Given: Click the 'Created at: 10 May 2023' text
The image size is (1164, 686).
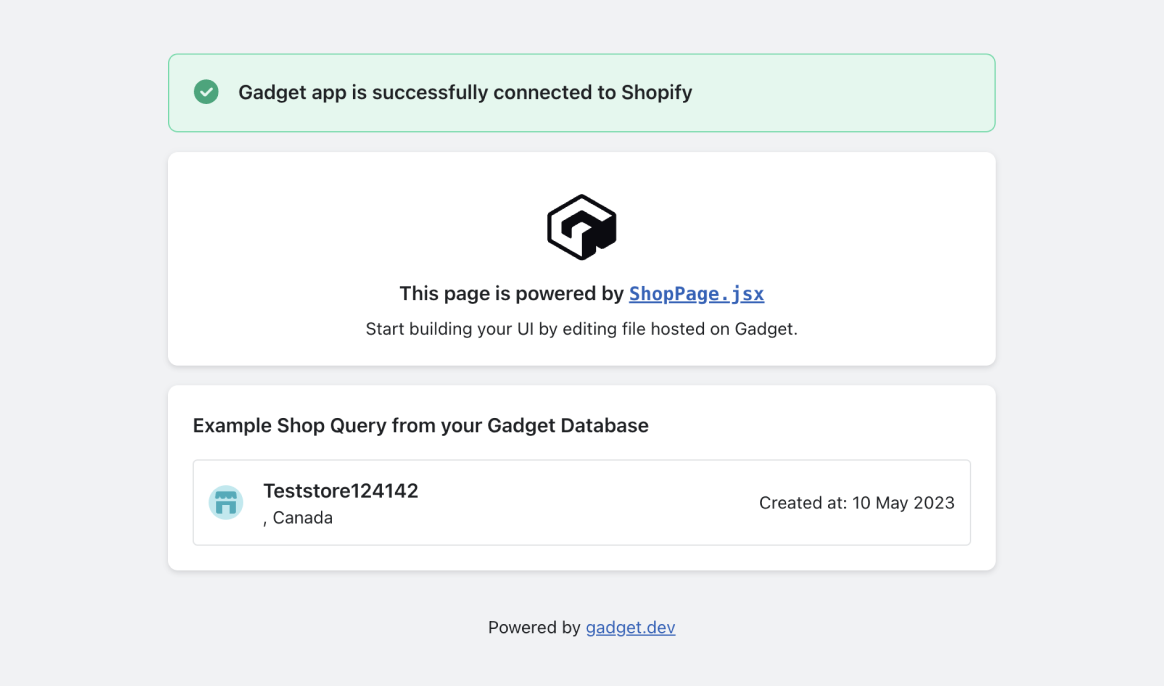Looking at the screenshot, I should 857,503.
